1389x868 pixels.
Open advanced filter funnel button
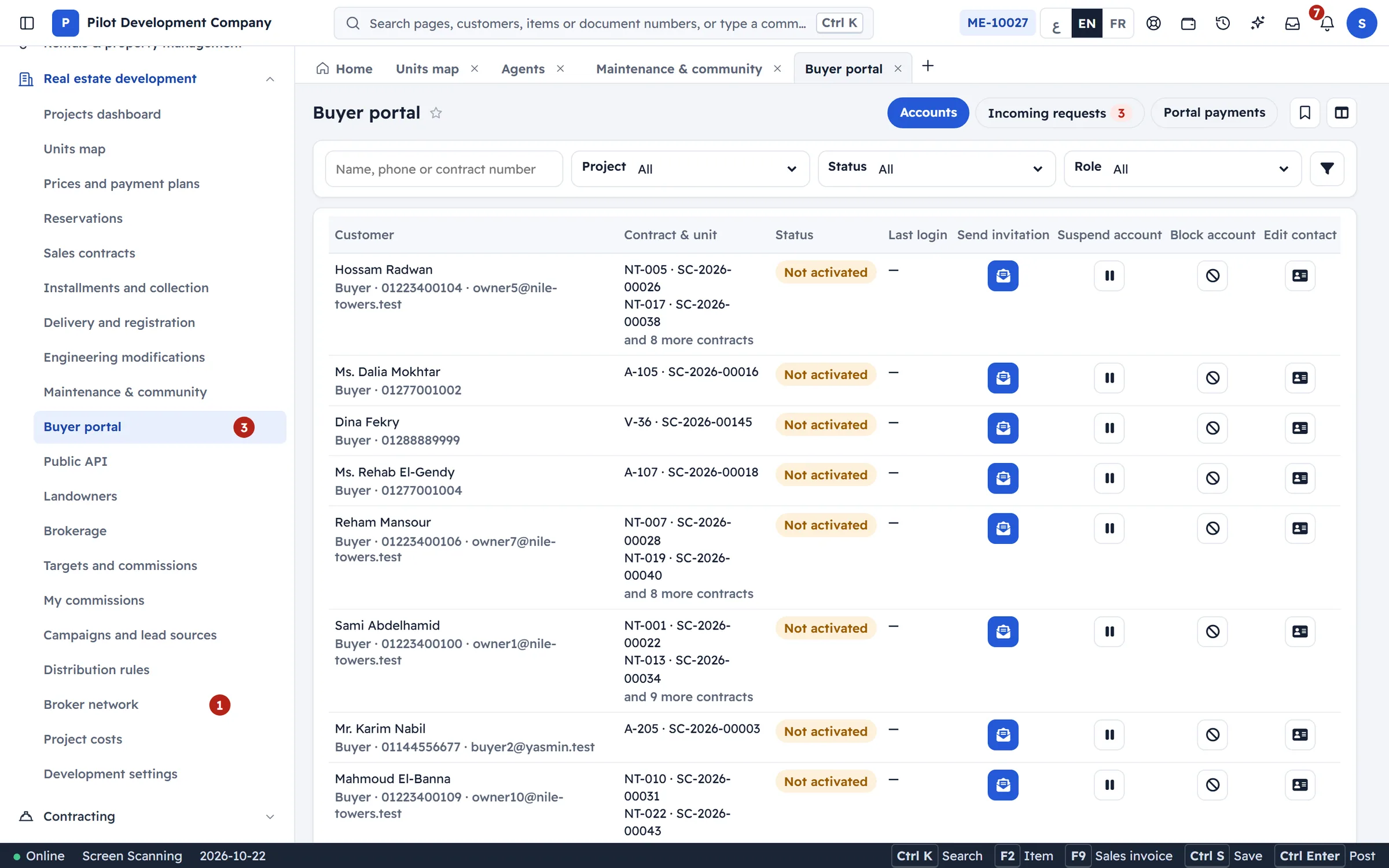pos(1327,168)
